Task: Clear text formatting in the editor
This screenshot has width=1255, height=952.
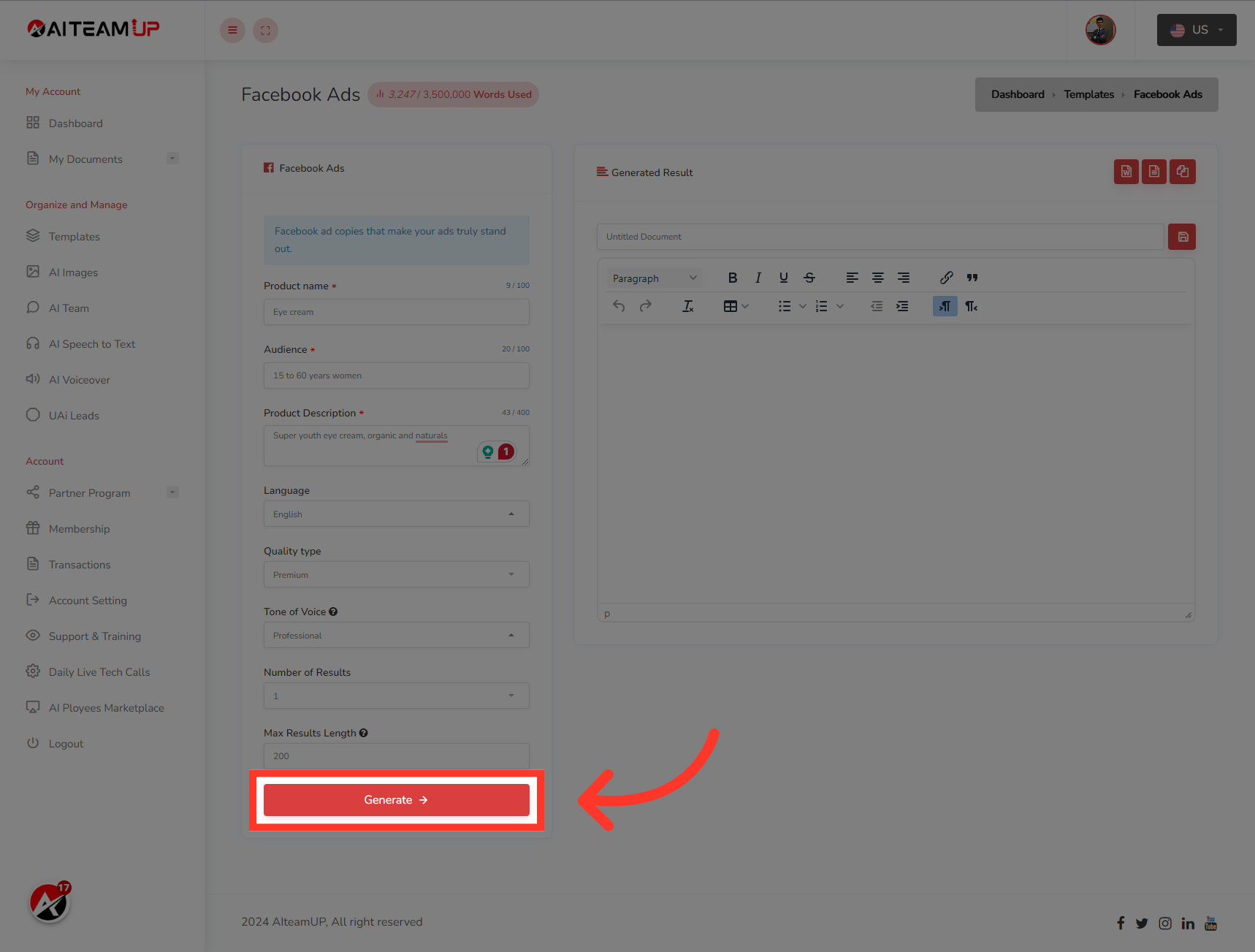Action: 688,306
